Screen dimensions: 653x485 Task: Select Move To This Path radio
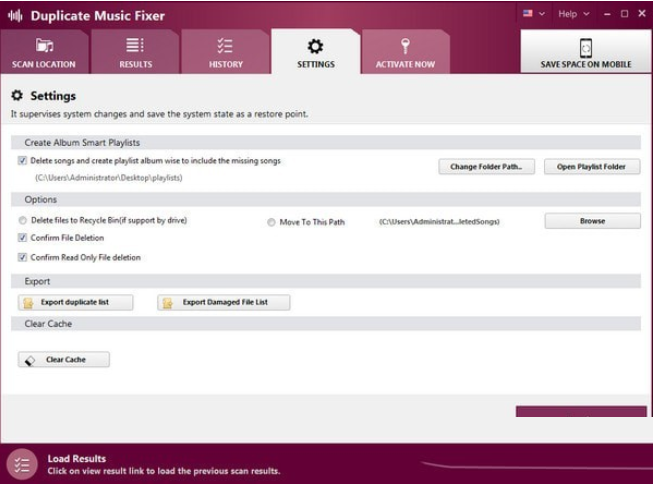[x=271, y=222]
